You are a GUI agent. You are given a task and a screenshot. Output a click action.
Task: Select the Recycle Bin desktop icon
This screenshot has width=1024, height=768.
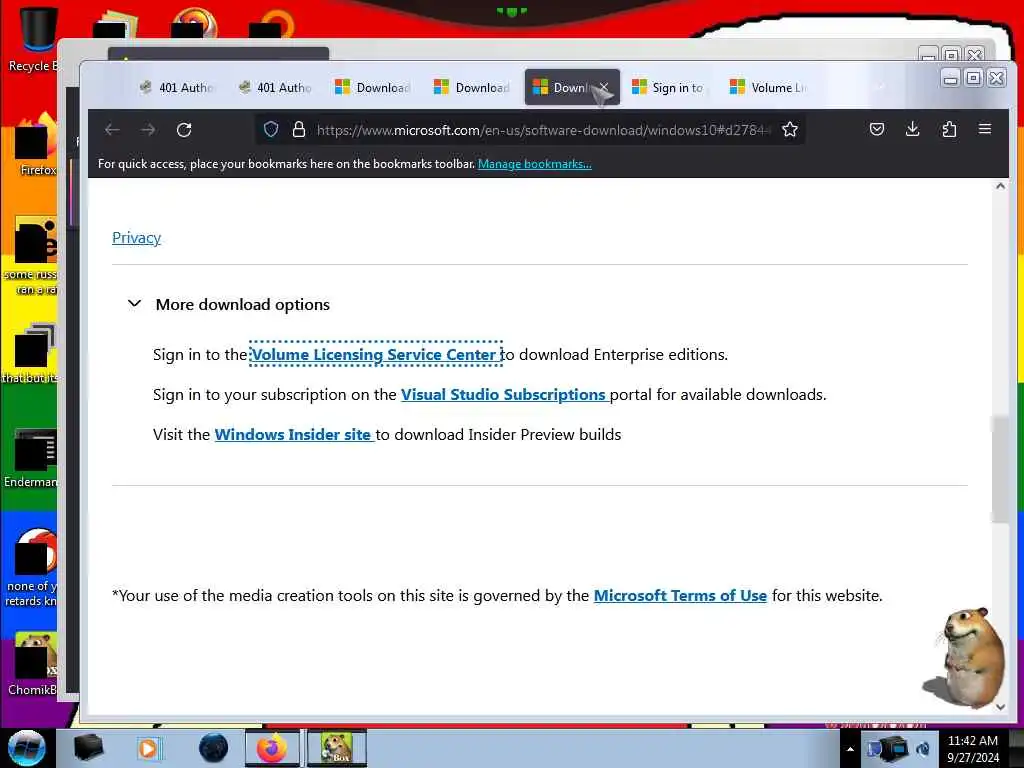pos(33,39)
